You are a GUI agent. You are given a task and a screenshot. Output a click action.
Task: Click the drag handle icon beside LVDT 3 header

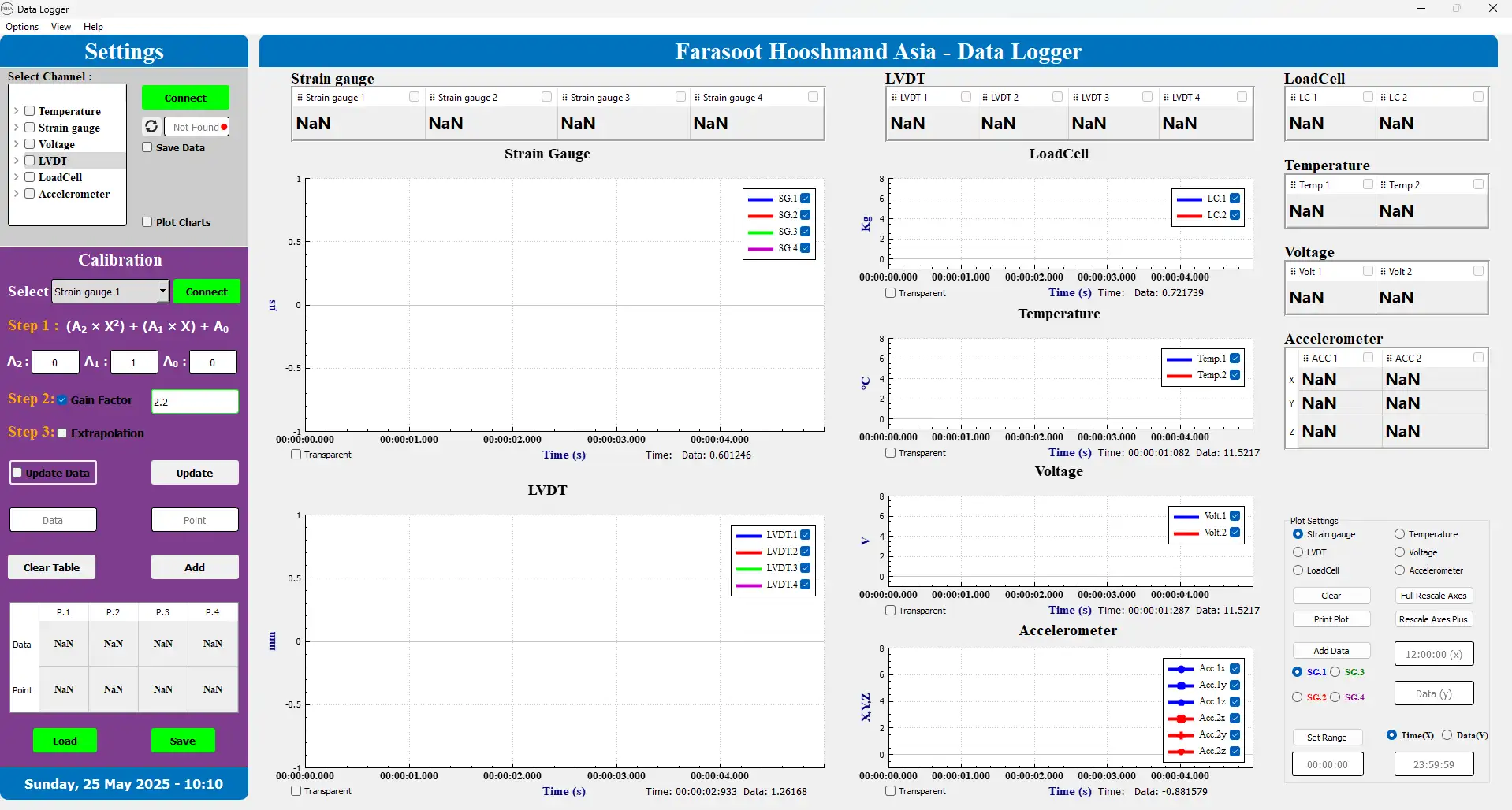[1077, 96]
